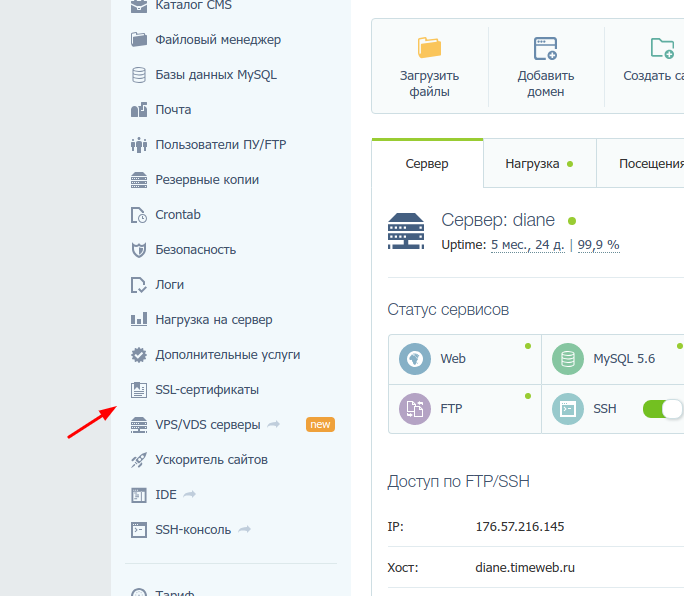
Task: Click the rocket icon for Ускоритель сайтов
Action: pyautogui.click(x=139, y=460)
